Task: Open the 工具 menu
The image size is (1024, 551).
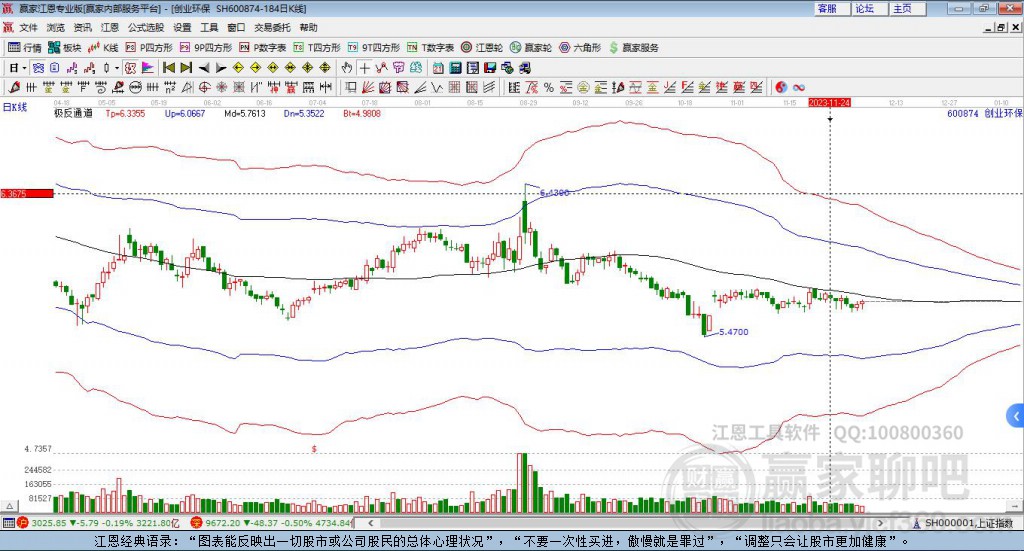Action: tap(209, 27)
